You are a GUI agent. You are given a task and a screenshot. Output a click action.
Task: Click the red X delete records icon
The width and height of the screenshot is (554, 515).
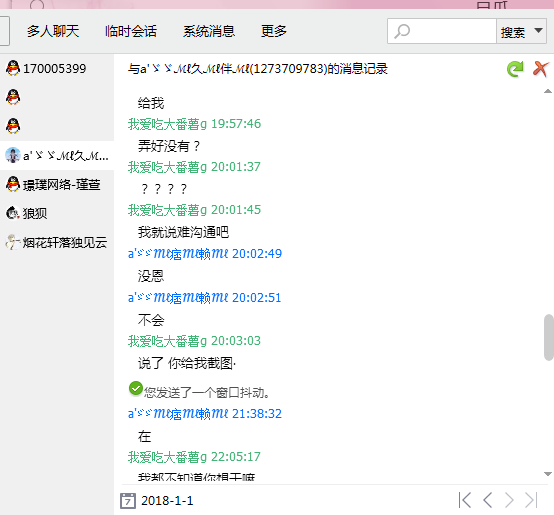coord(541,69)
